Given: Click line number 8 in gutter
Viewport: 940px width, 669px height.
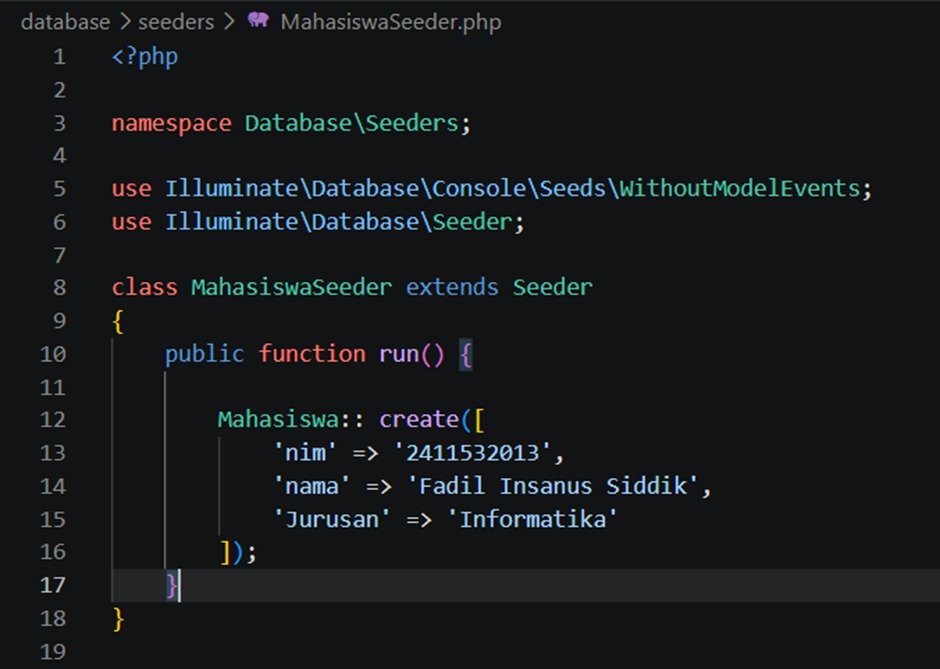Looking at the screenshot, I should pos(59,288).
